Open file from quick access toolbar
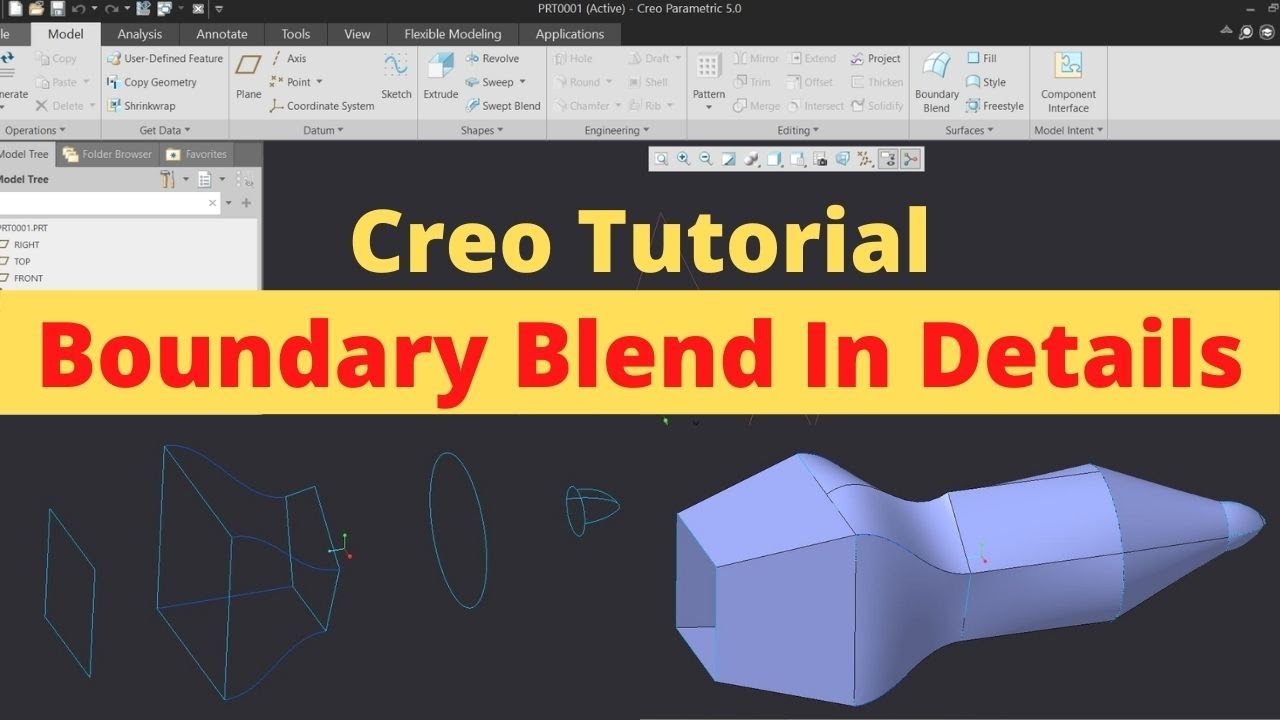Viewport: 1280px width, 720px height. pos(36,9)
